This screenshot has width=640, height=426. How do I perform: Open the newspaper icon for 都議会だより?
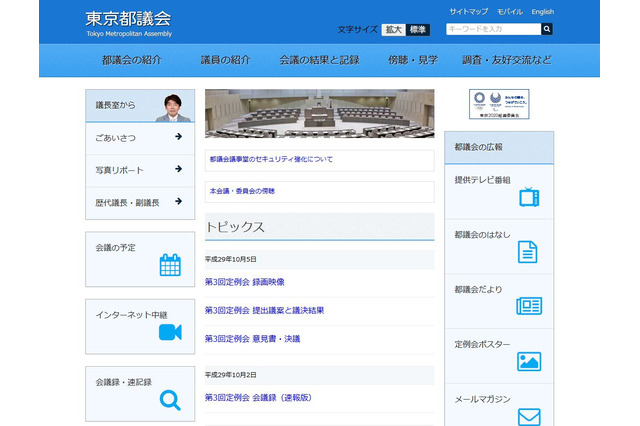click(x=529, y=306)
